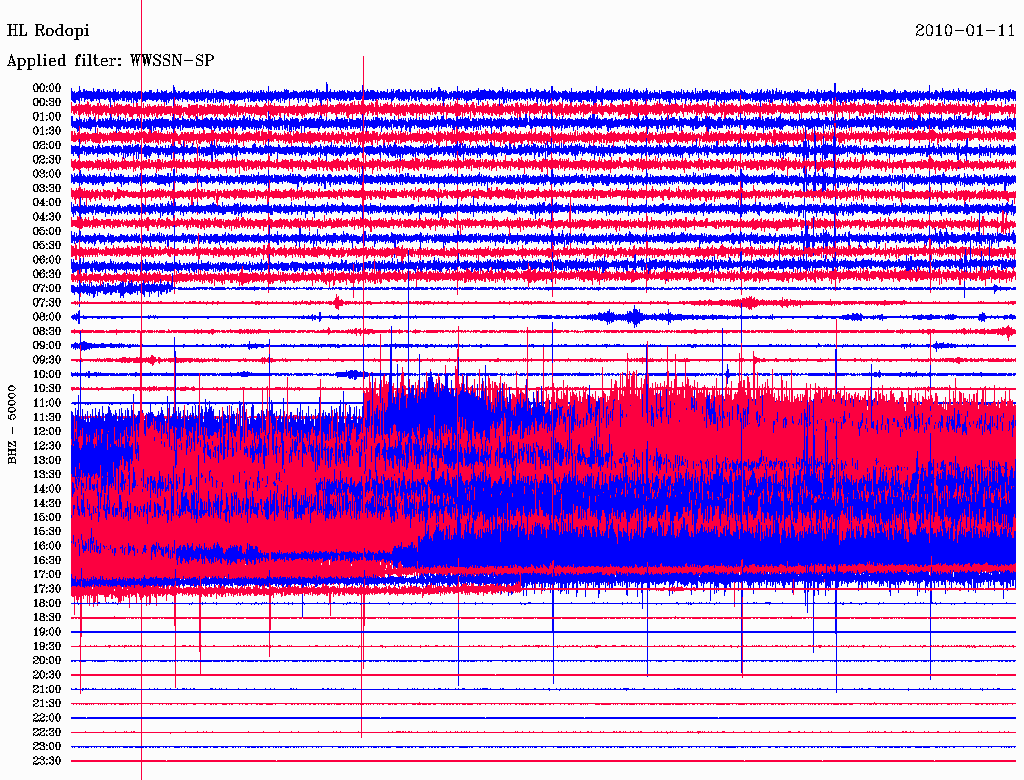Click the 10:30 time label
Screen dimensions: 1024x780
(x=47, y=389)
